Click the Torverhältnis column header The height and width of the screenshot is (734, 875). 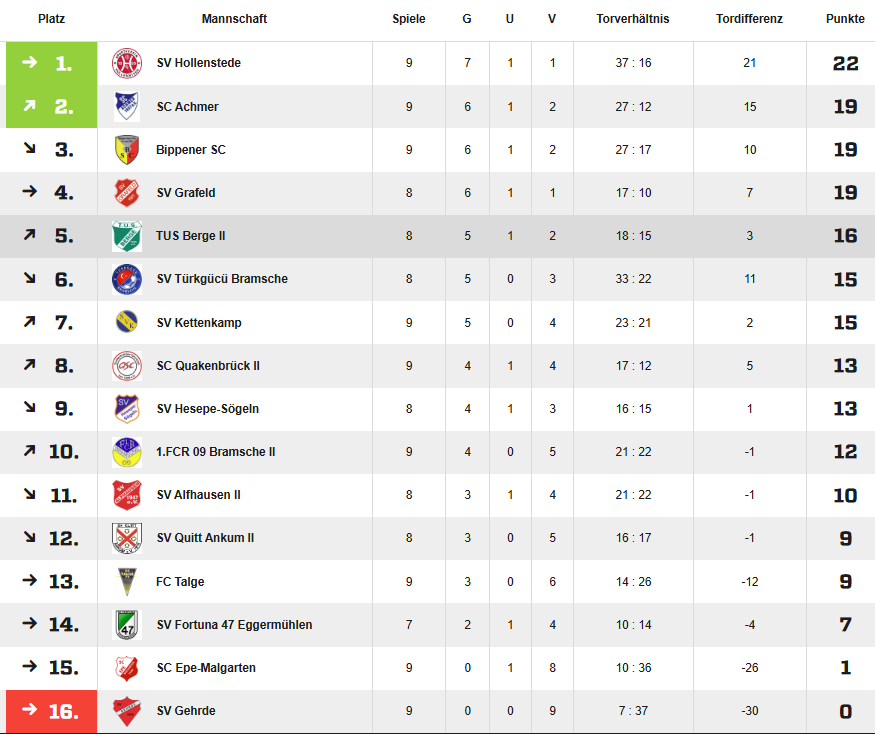[x=633, y=19]
